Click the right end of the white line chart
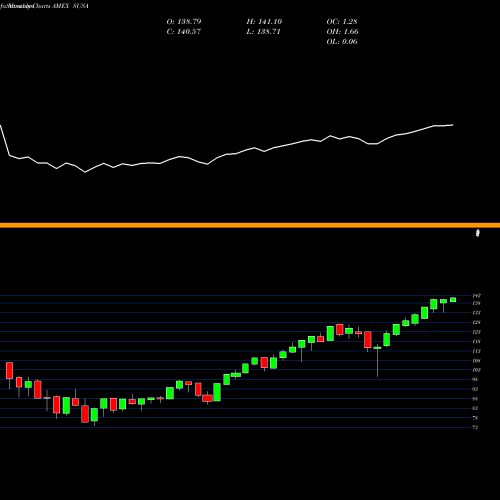This screenshot has height=500, width=500. click(453, 125)
